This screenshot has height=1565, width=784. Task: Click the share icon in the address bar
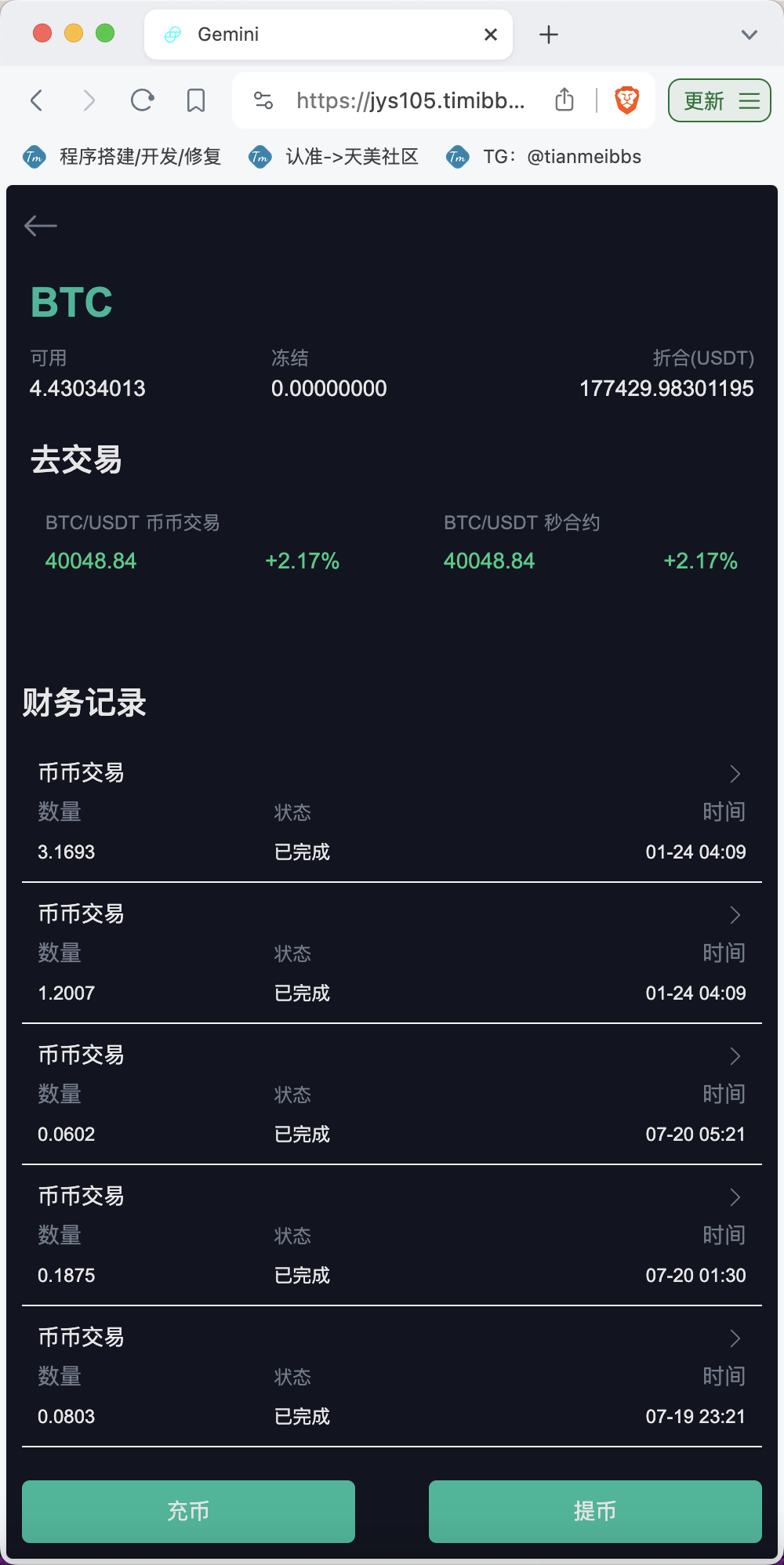pyautogui.click(x=564, y=100)
